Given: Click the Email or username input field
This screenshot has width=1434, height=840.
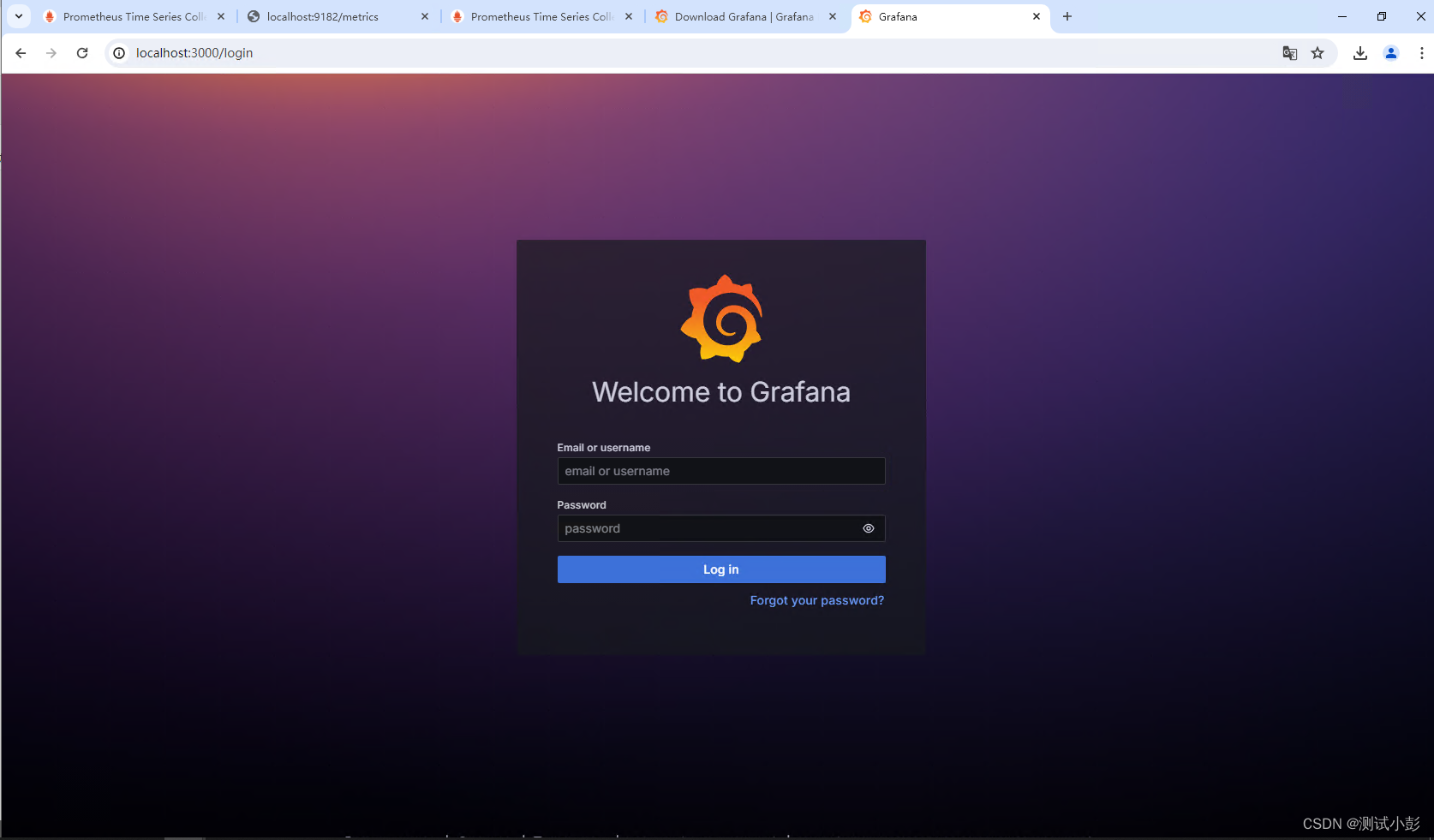Looking at the screenshot, I should pos(721,471).
